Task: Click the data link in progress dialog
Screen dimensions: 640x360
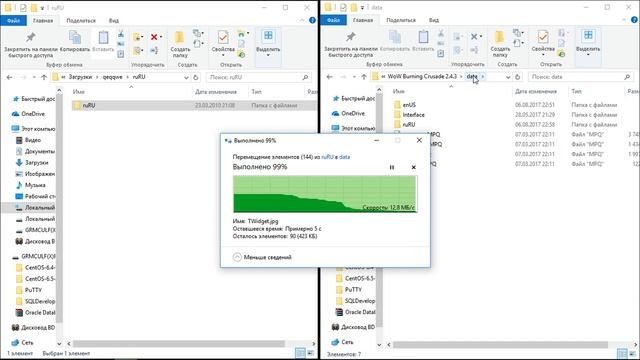Action: [x=344, y=157]
